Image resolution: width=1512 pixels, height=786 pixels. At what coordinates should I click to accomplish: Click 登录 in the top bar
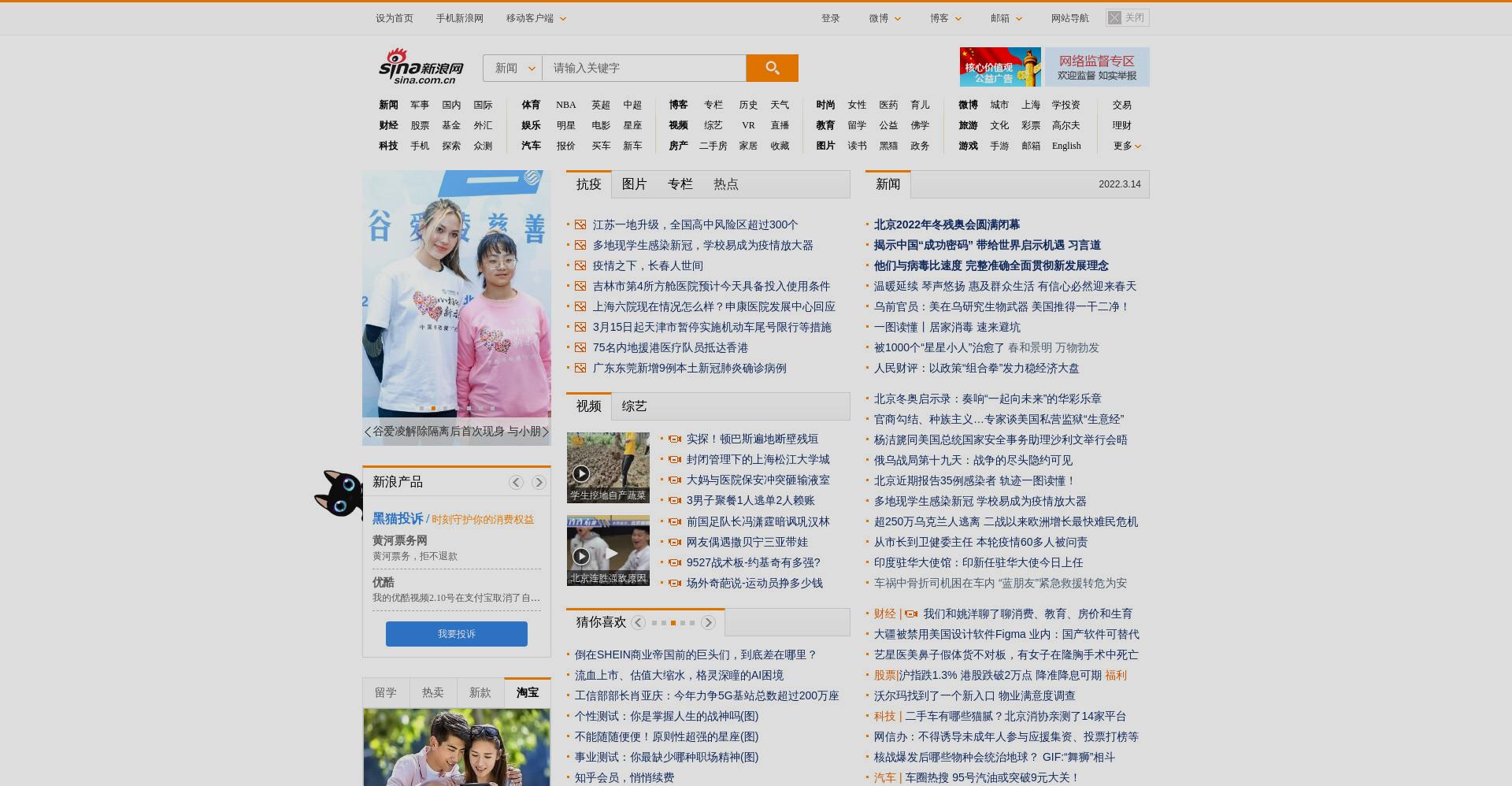click(x=831, y=18)
